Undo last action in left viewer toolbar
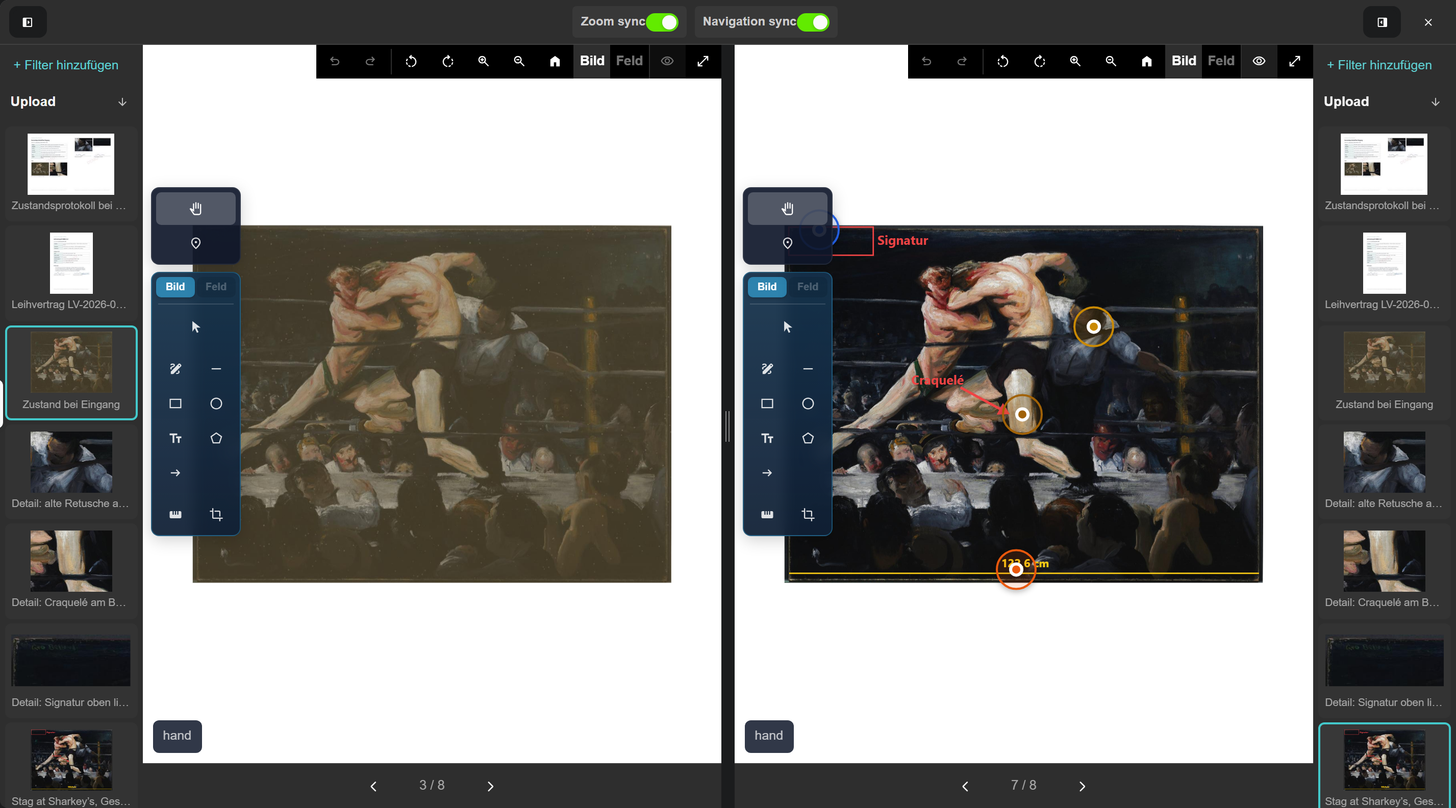 click(x=335, y=61)
